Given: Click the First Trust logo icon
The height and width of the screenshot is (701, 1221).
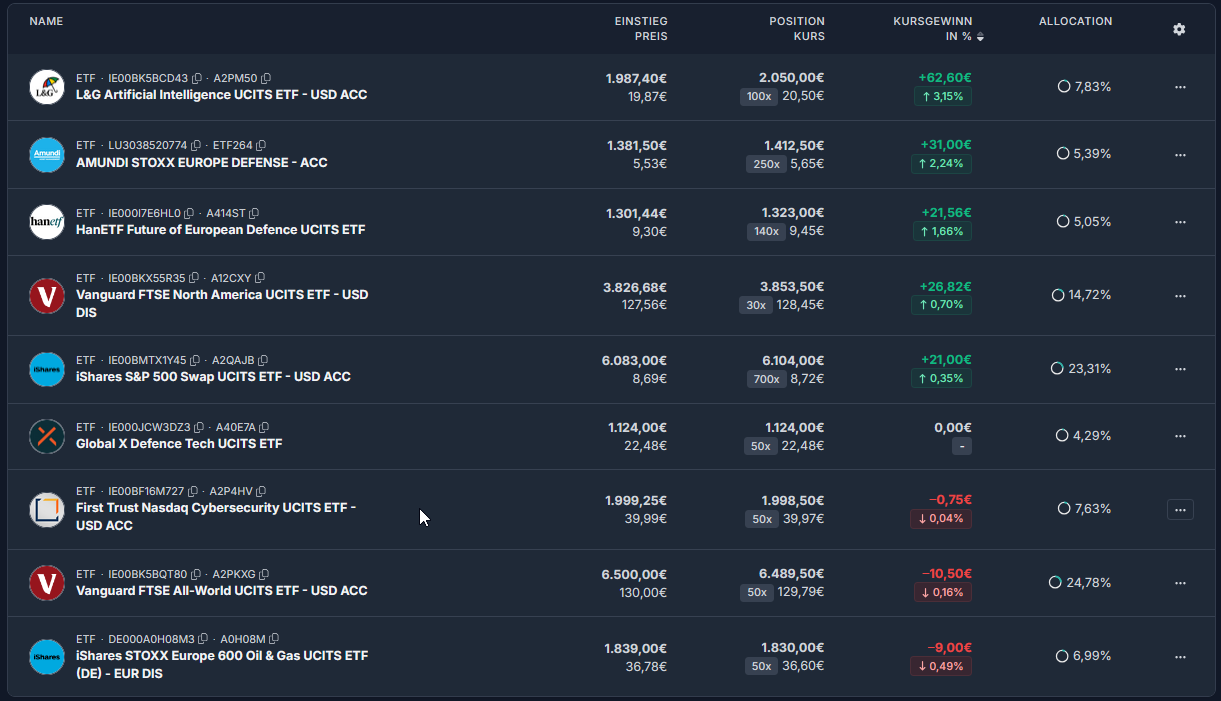Looking at the screenshot, I should click(x=47, y=509).
